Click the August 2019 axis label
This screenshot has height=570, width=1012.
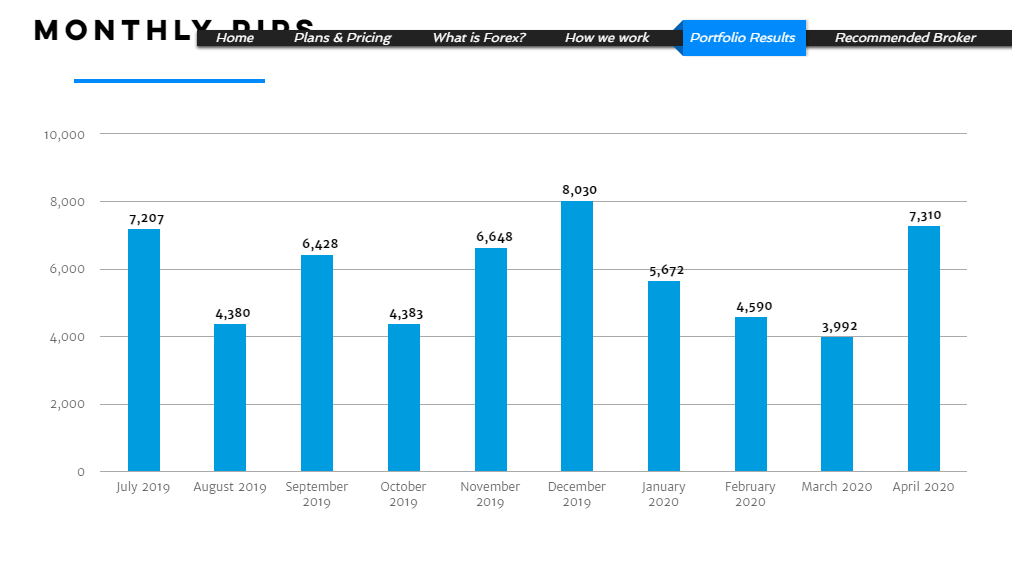tap(230, 487)
